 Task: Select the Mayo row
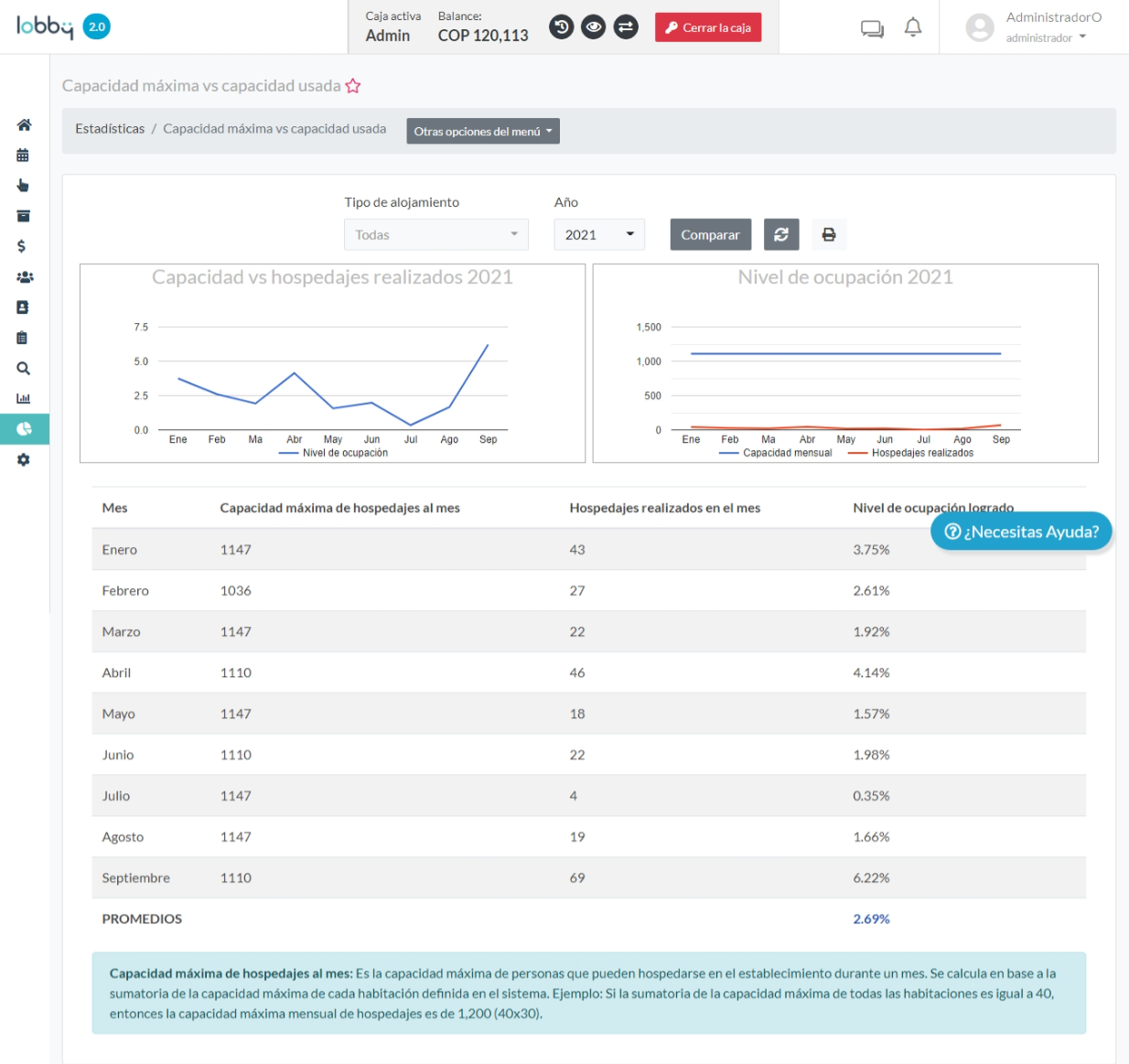(x=588, y=714)
